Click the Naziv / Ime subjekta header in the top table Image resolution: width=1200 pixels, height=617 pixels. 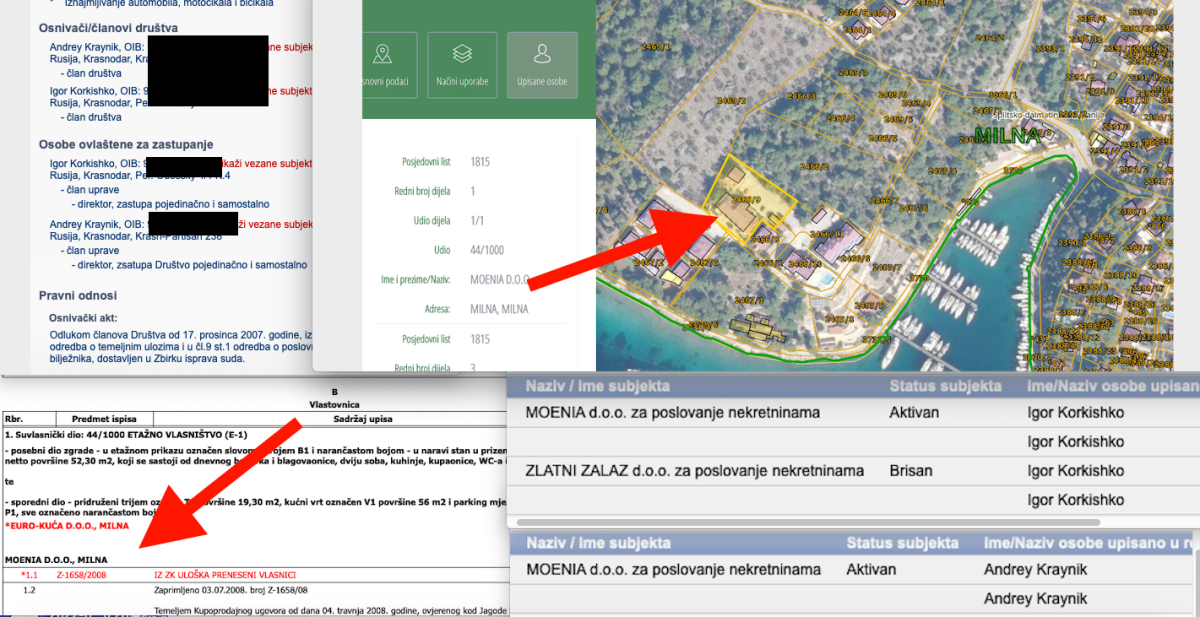coord(597,386)
